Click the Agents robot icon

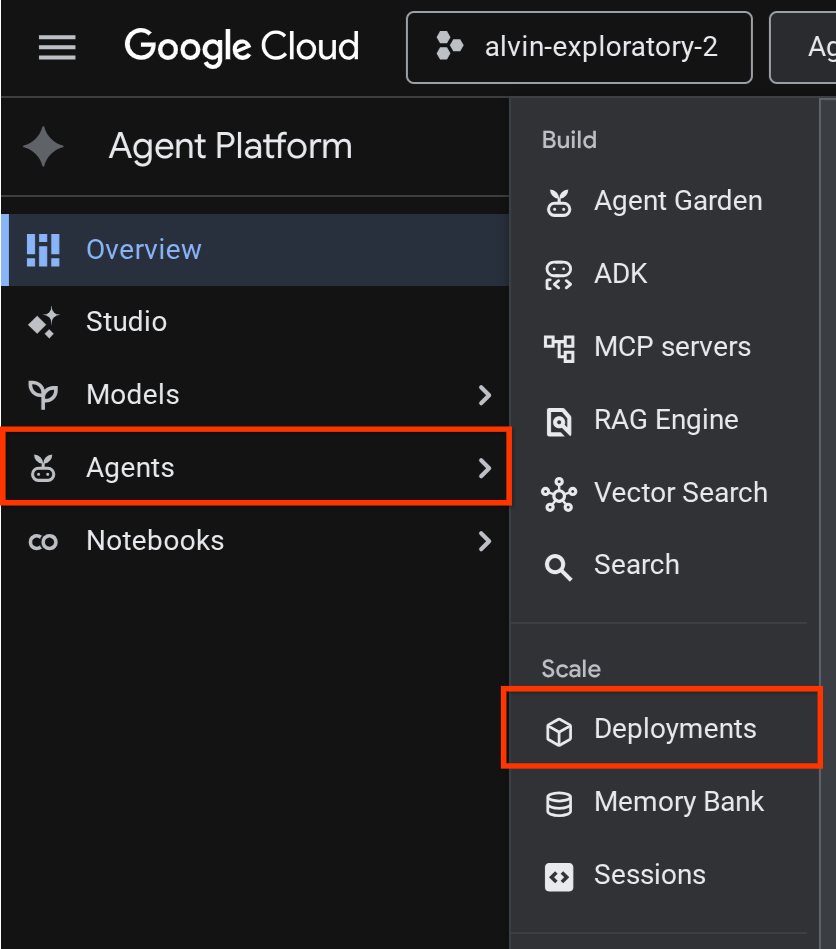pos(43,468)
